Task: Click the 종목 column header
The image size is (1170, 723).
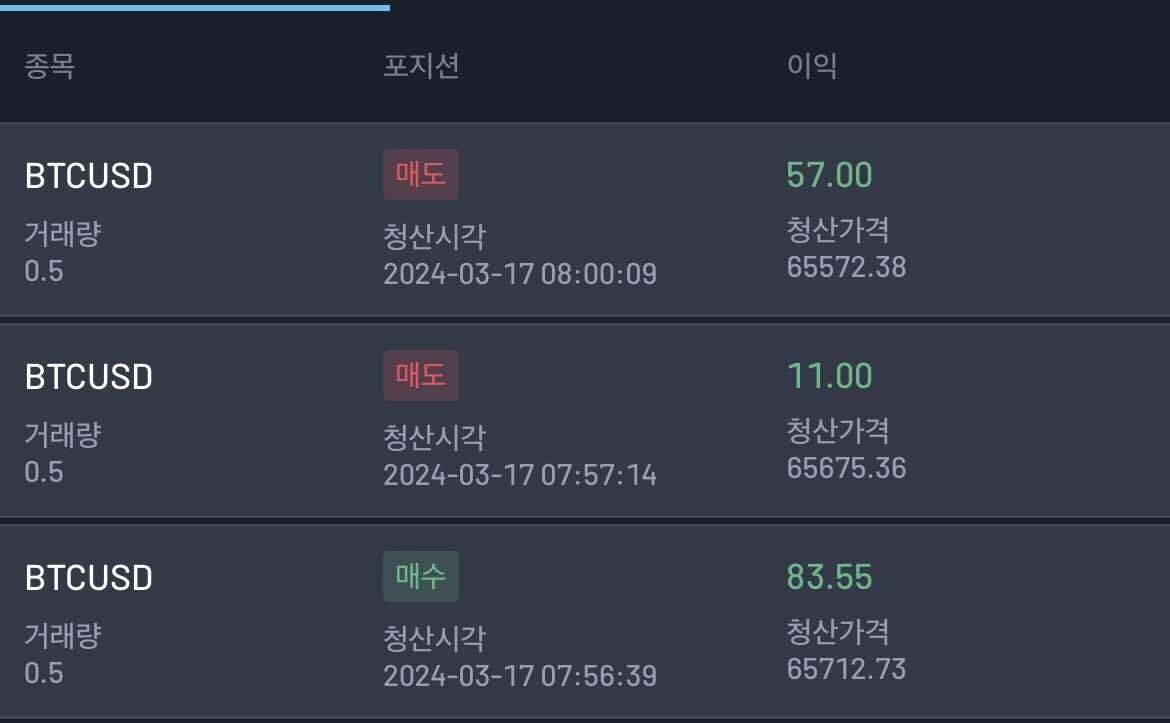Action: [x=49, y=67]
